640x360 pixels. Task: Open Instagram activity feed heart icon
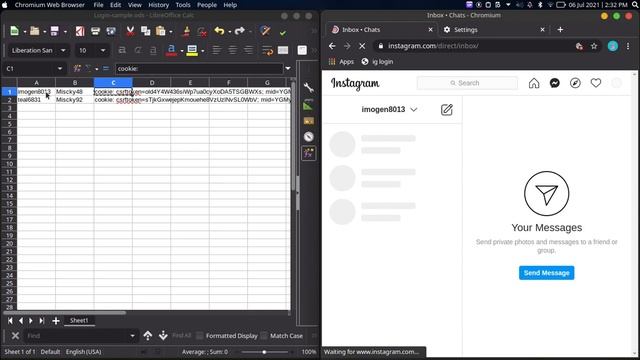pyautogui.click(x=596, y=83)
